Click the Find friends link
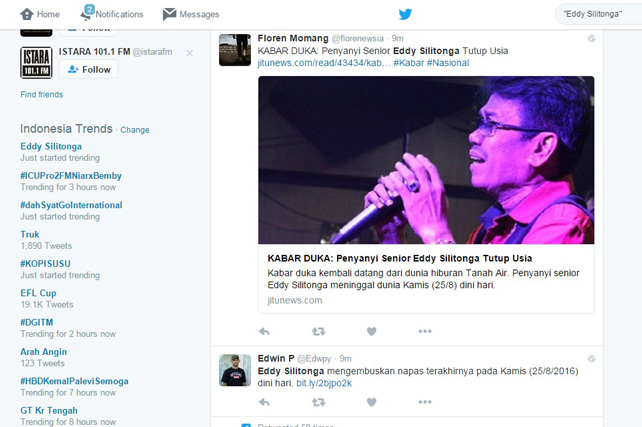The image size is (642, 427). pyautogui.click(x=42, y=95)
